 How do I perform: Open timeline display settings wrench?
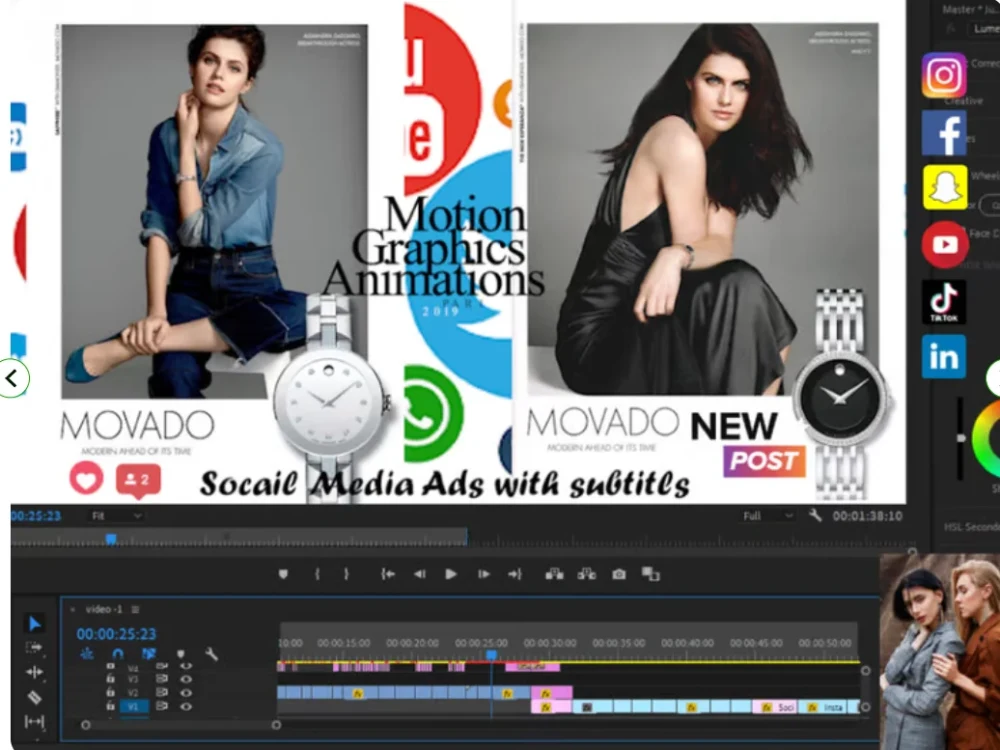tap(212, 654)
